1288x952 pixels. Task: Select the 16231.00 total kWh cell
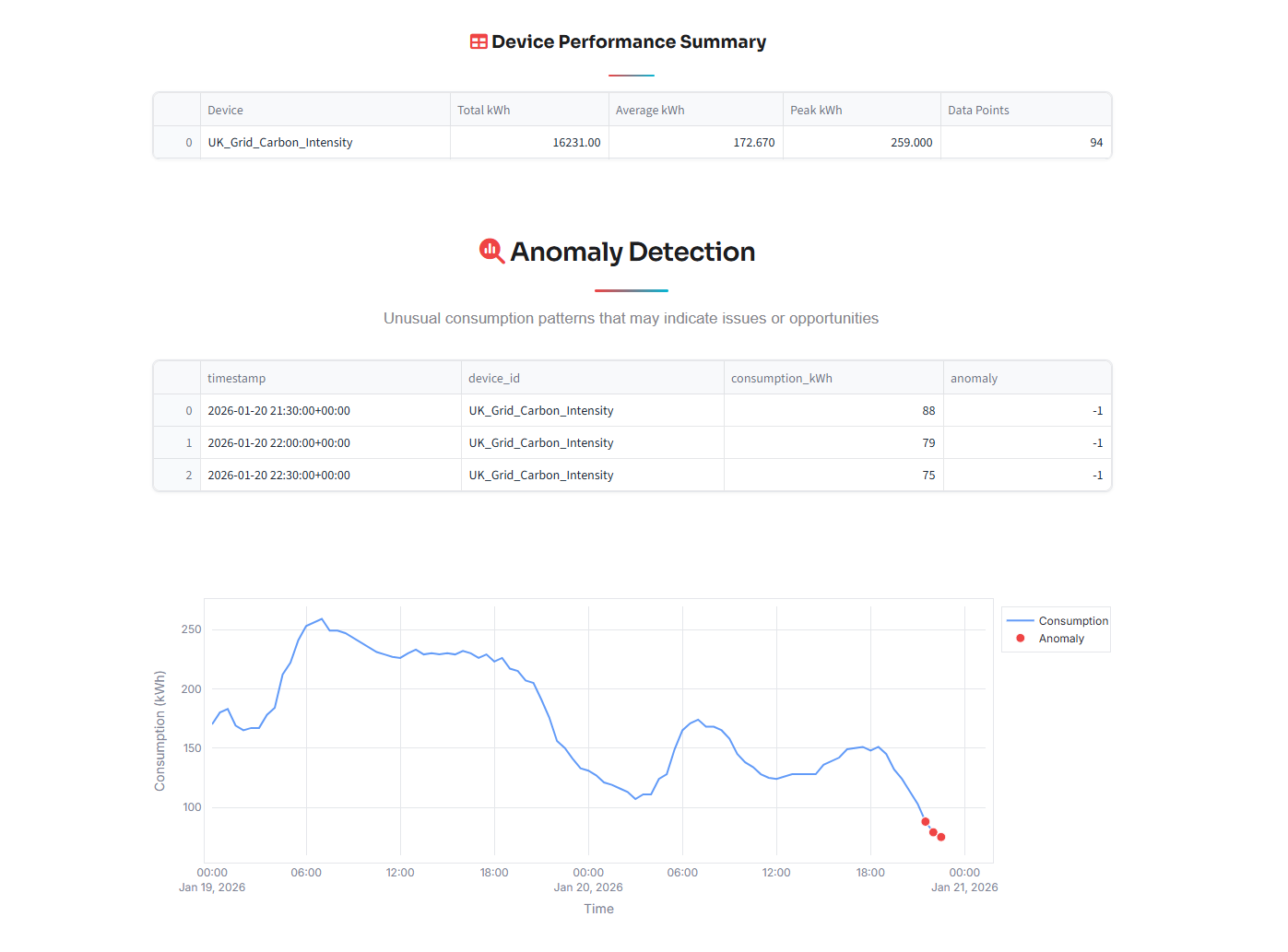pyautogui.click(x=529, y=142)
